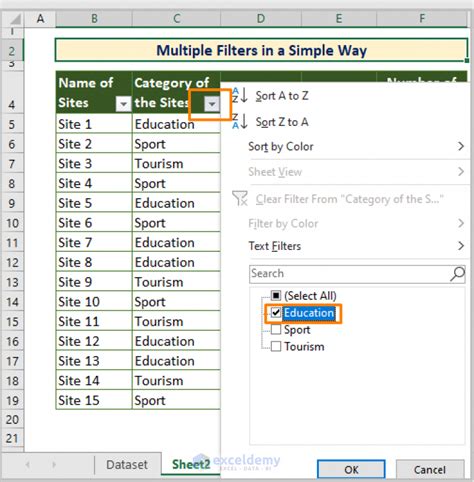Select Clear Filter From Category menu item

pyautogui.click(x=350, y=199)
